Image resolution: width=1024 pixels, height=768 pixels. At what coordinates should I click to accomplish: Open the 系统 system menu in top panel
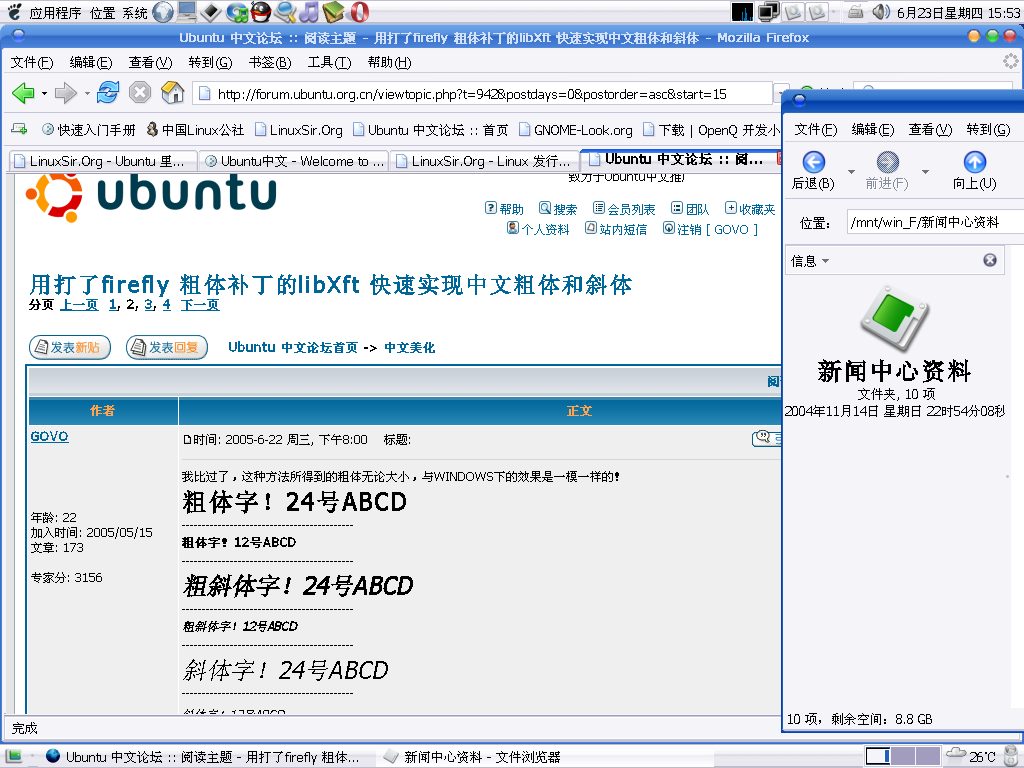(x=135, y=12)
